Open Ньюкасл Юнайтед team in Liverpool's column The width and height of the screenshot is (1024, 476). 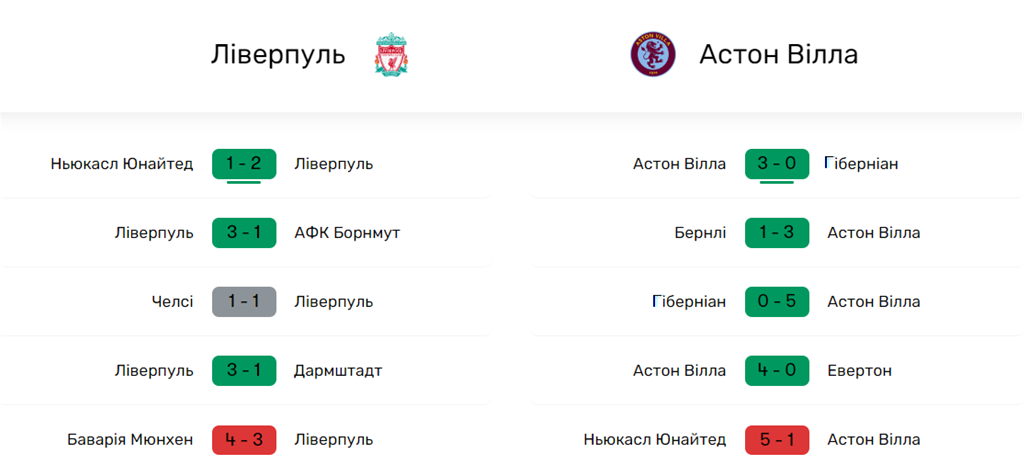tap(122, 163)
